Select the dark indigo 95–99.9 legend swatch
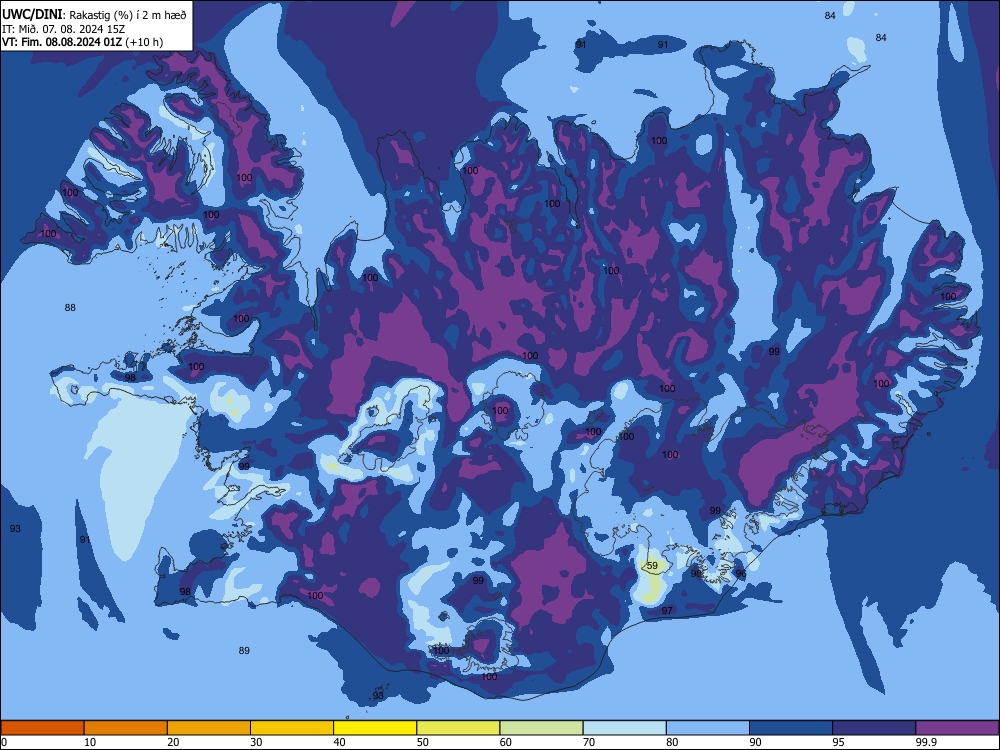Screen dimensions: 1000x750 coord(874,728)
